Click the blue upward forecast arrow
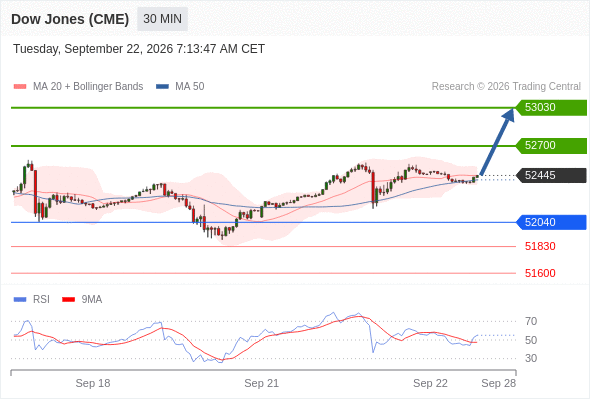Image resolution: width=590 pixels, height=400 pixels. click(497, 142)
